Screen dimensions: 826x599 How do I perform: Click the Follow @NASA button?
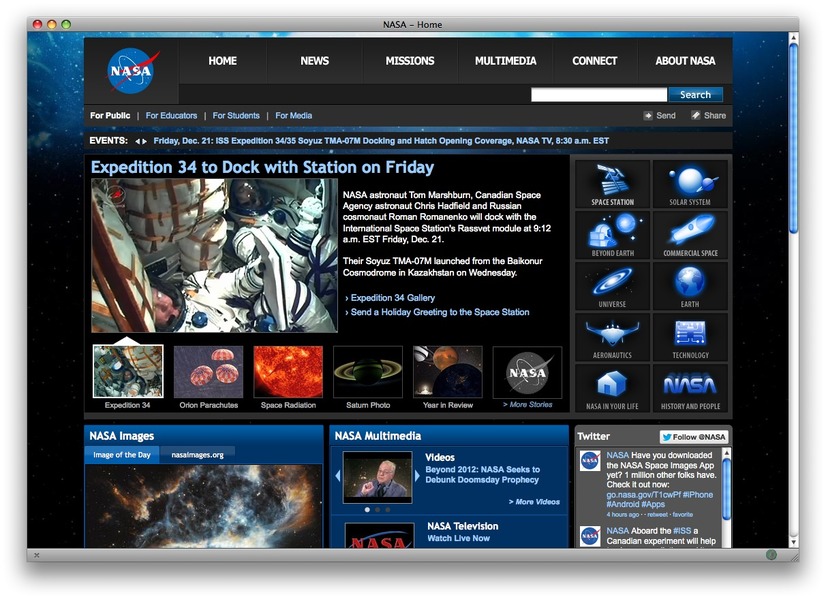[693, 437]
